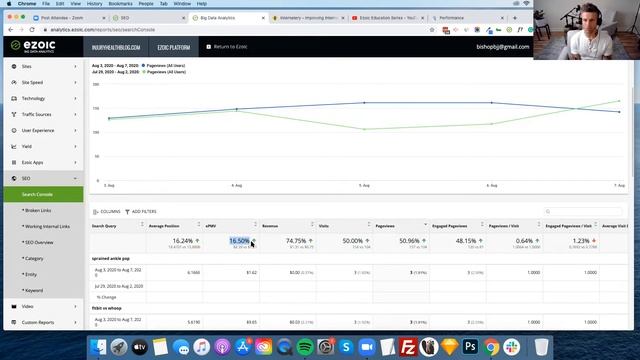Screen dimensions: 640x360
Task: Open Skype from the Dock
Action: pos(346,347)
